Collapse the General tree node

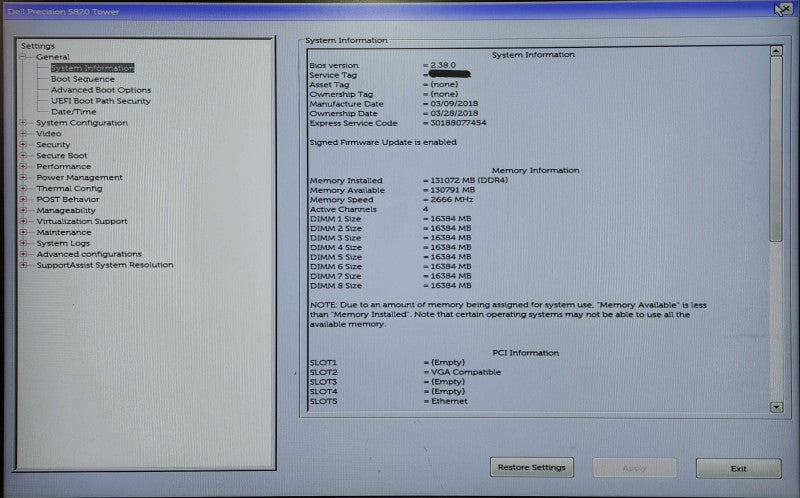coord(22,57)
